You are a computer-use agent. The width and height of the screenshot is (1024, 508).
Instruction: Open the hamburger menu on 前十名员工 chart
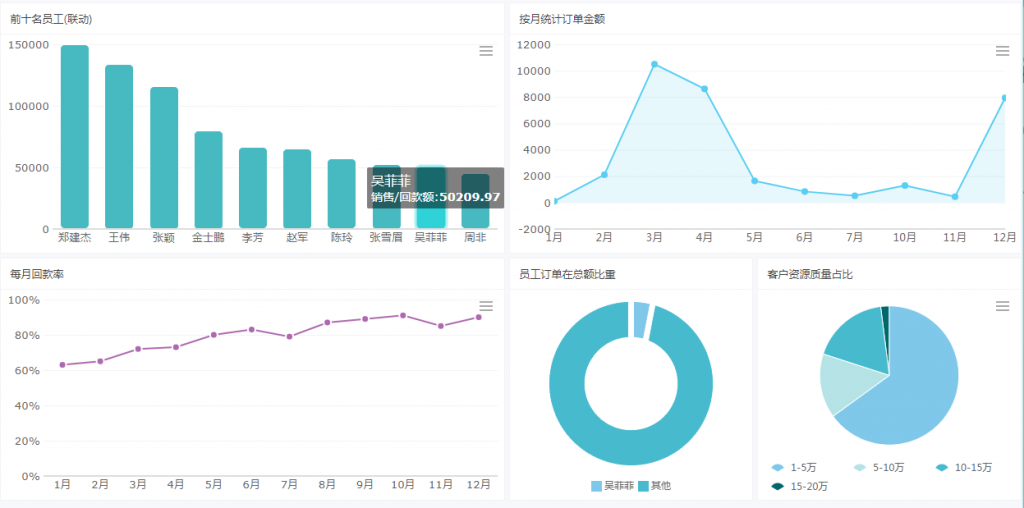(486, 51)
